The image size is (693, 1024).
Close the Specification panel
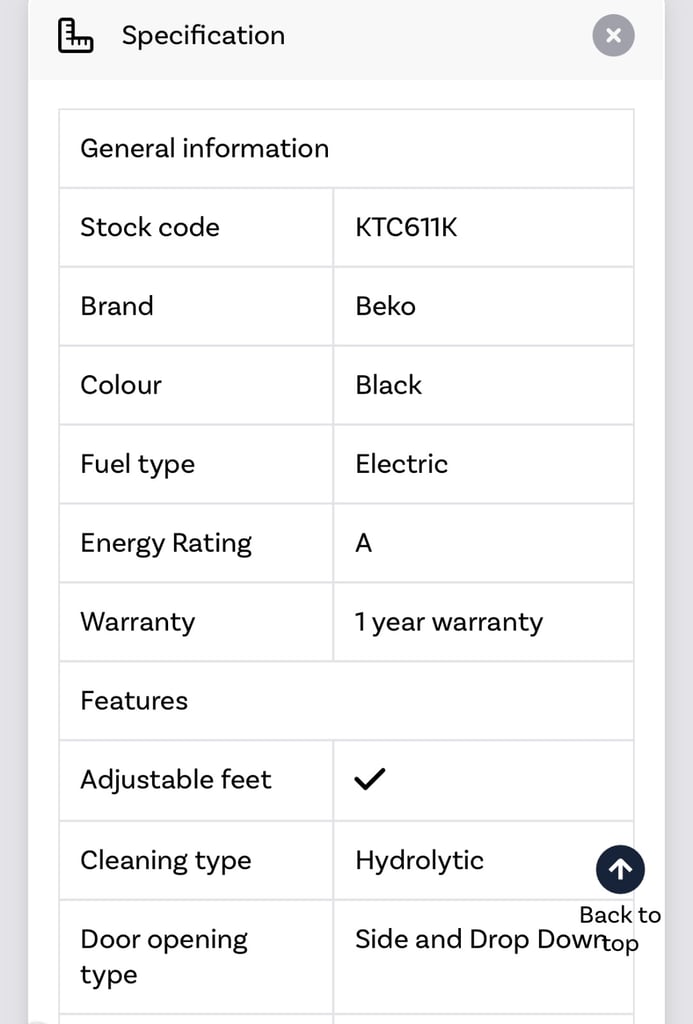(613, 35)
